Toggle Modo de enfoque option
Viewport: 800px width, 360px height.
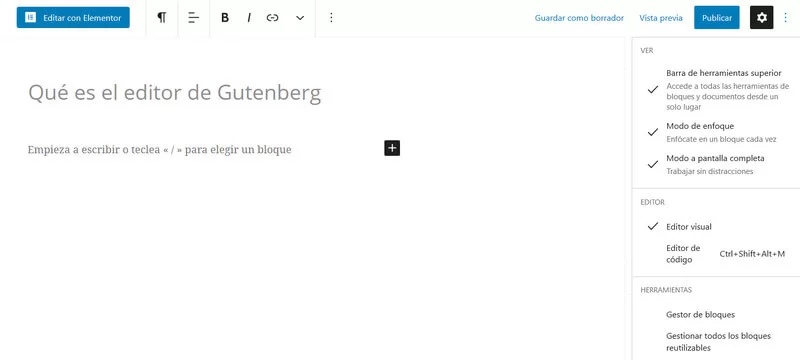pos(716,132)
